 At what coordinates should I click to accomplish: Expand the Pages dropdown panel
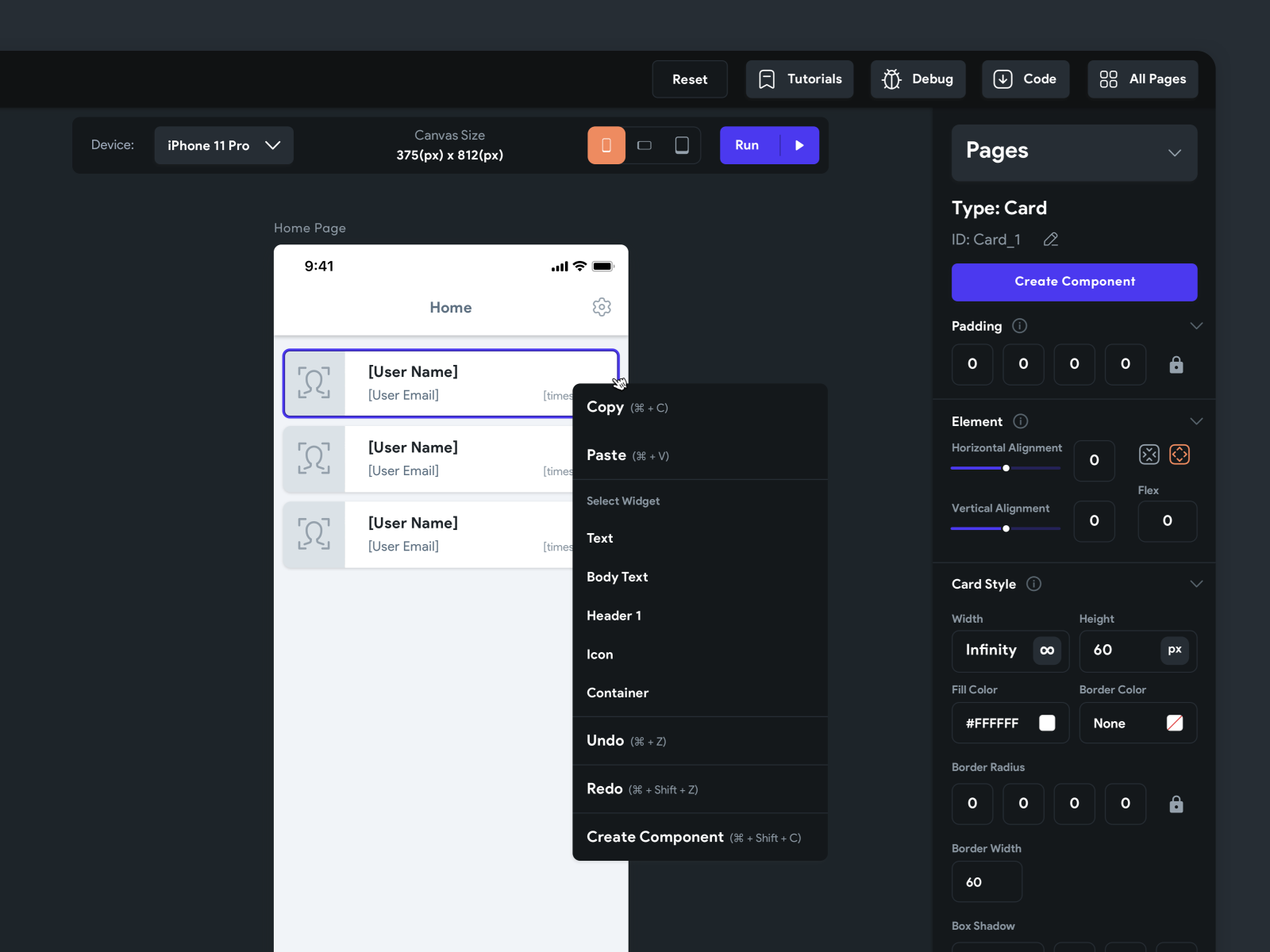point(1174,152)
